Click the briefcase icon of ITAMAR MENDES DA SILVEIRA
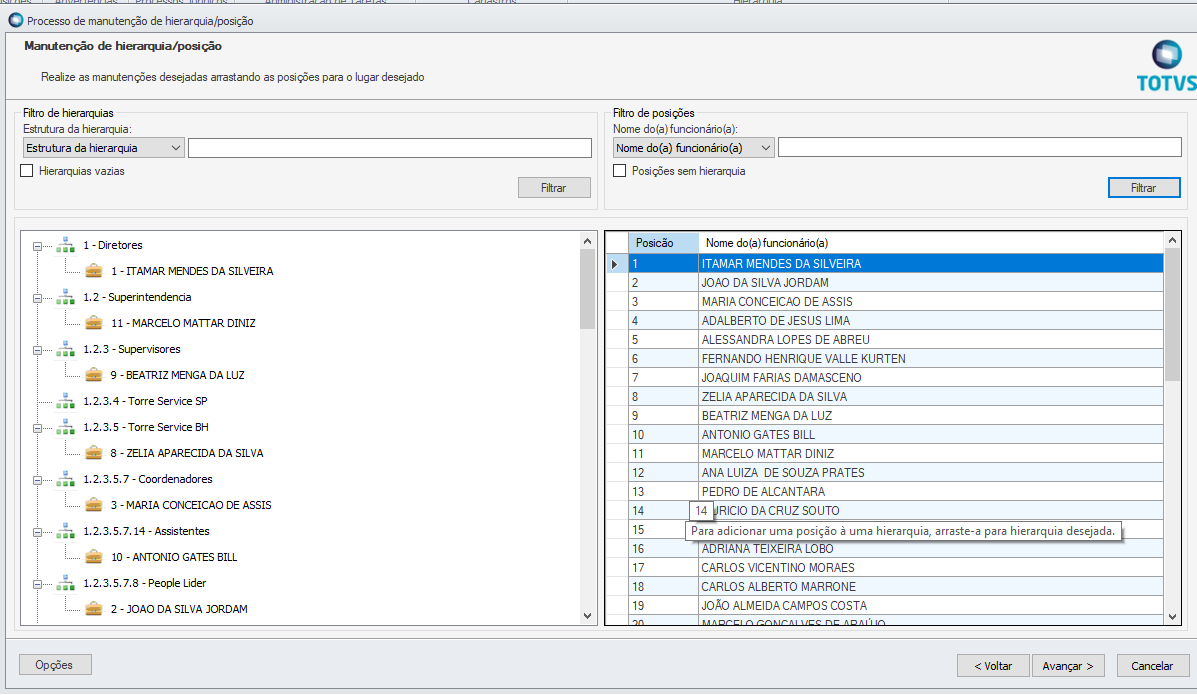Viewport: 1197px width, 695px height. [x=94, y=271]
